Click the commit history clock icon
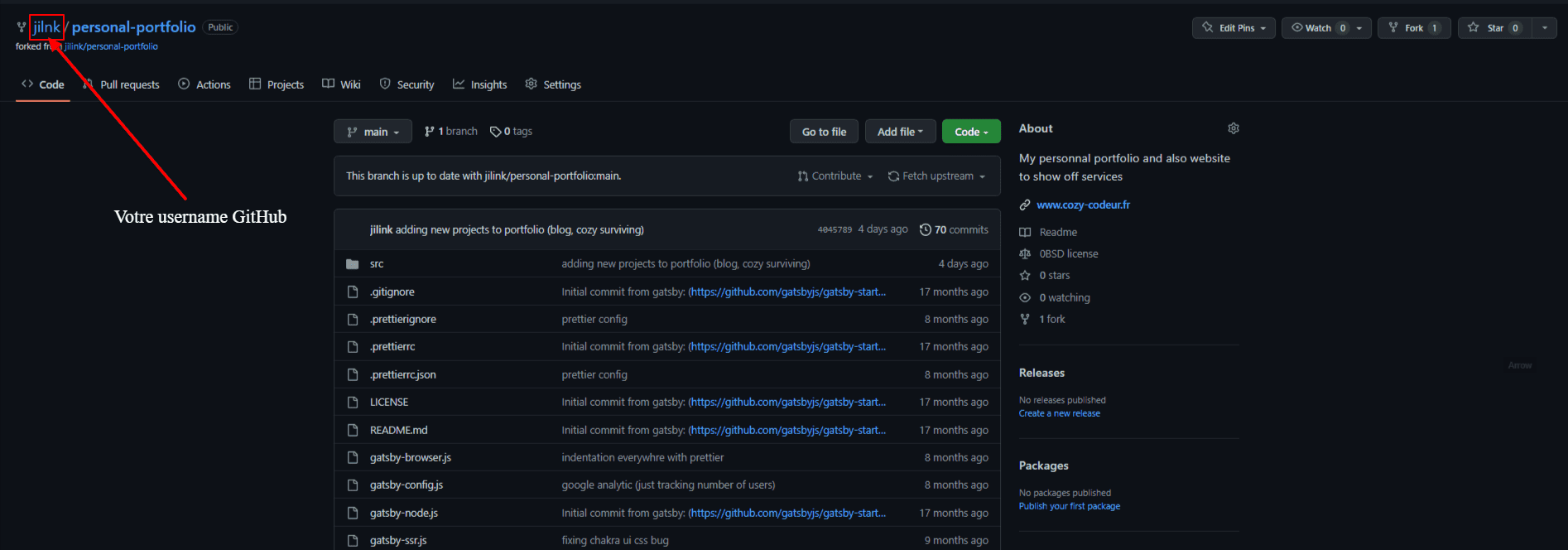 (926, 229)
